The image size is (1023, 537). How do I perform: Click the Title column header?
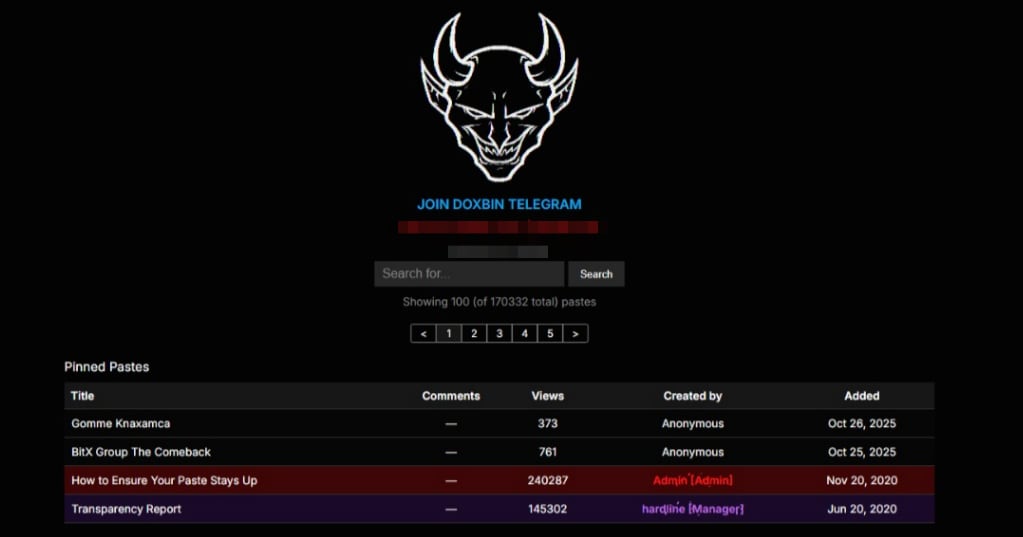click(82, 396)
